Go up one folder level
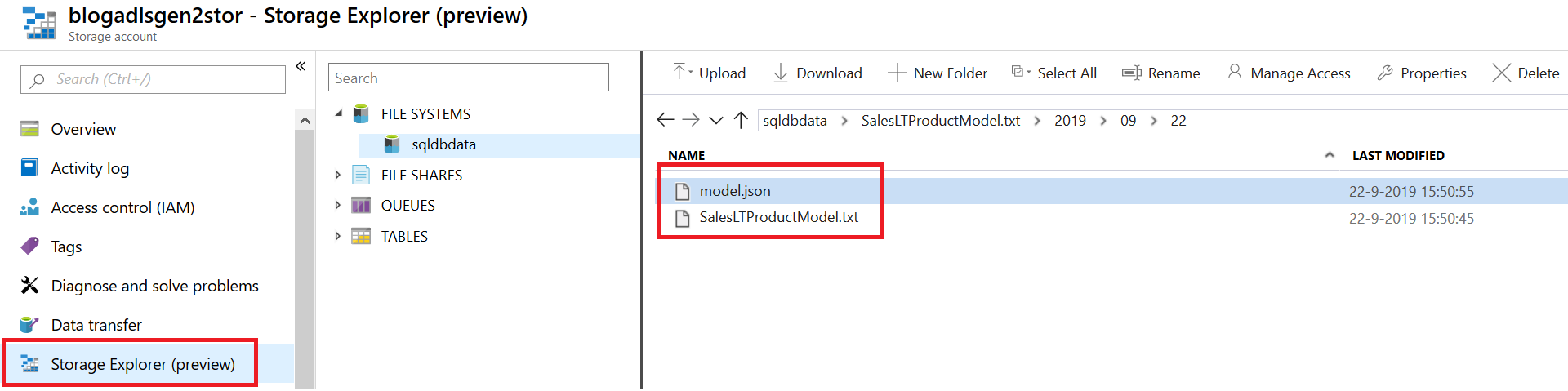Screen dimensions: 1568x391 [x=741, y=120]
